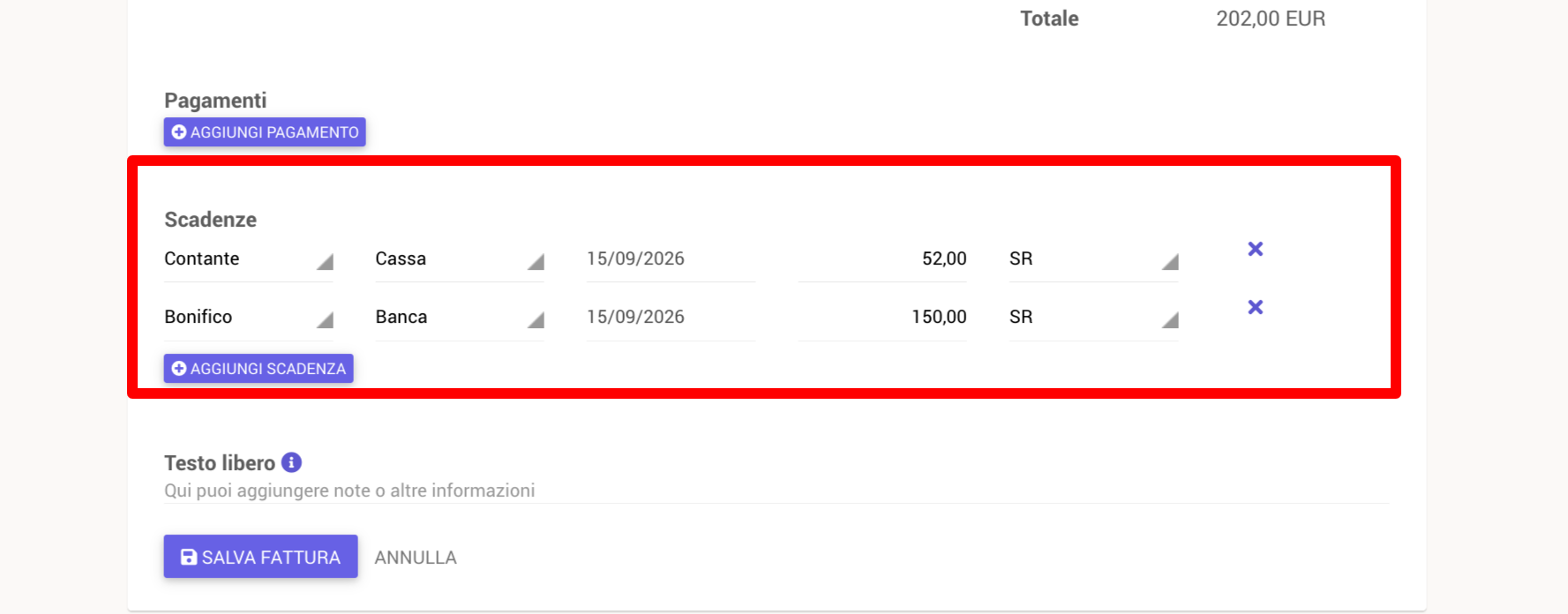This screenshot has width=1568, height=614.
Task: Expand the Banca account dropdown
Action: tap(460, 318)
